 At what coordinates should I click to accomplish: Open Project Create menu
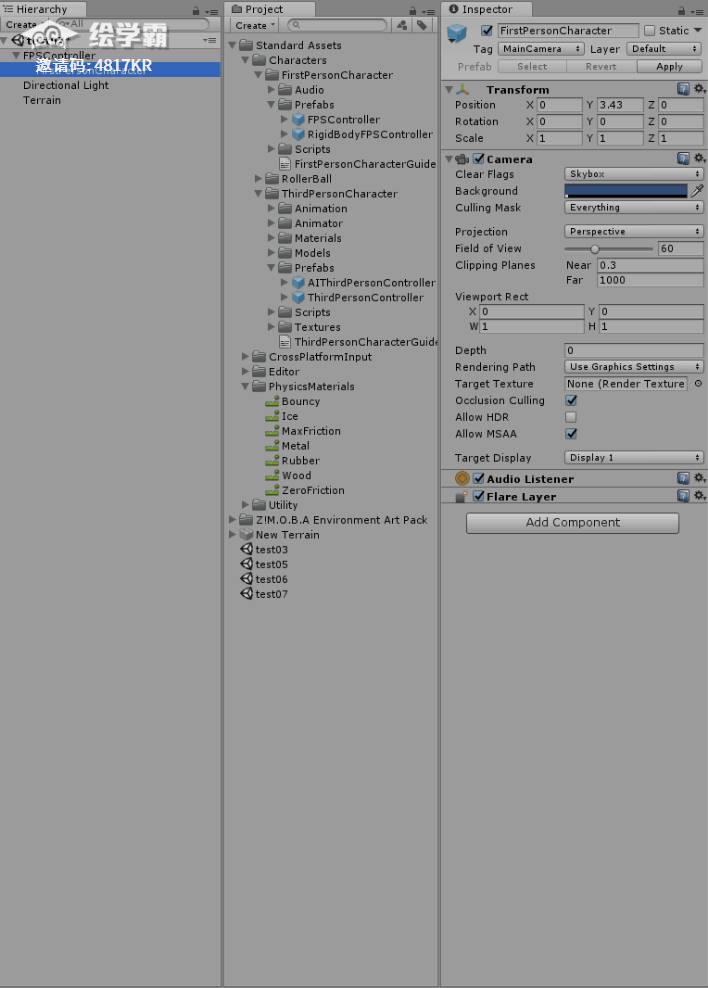254,25
